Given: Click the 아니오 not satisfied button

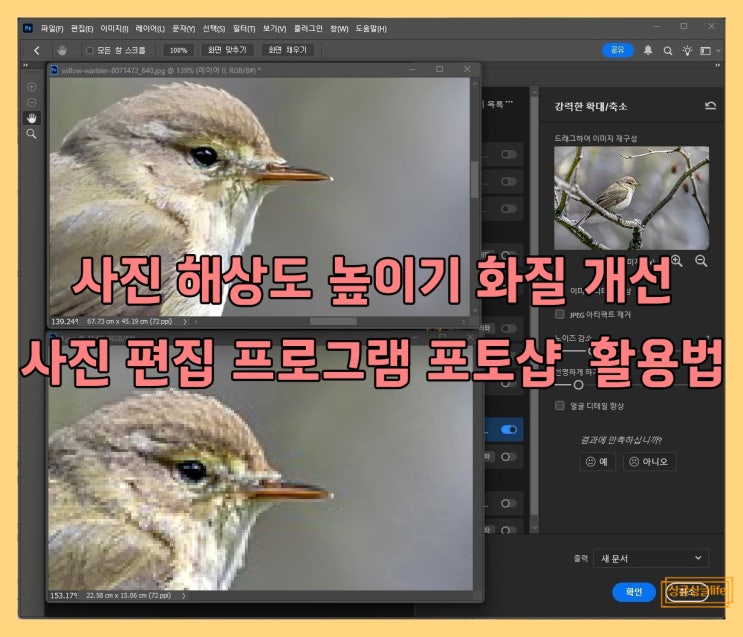Looking at the screenshot, I should click(x=649, y=461).
